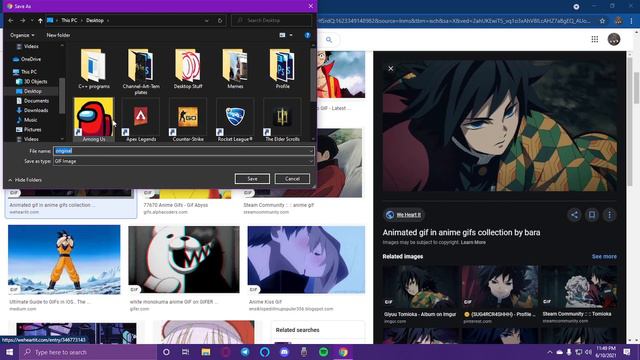This screenshot has width=640, height=360.
Task: Open the Desktop Stuff folder
Action: tap(188, 69)
